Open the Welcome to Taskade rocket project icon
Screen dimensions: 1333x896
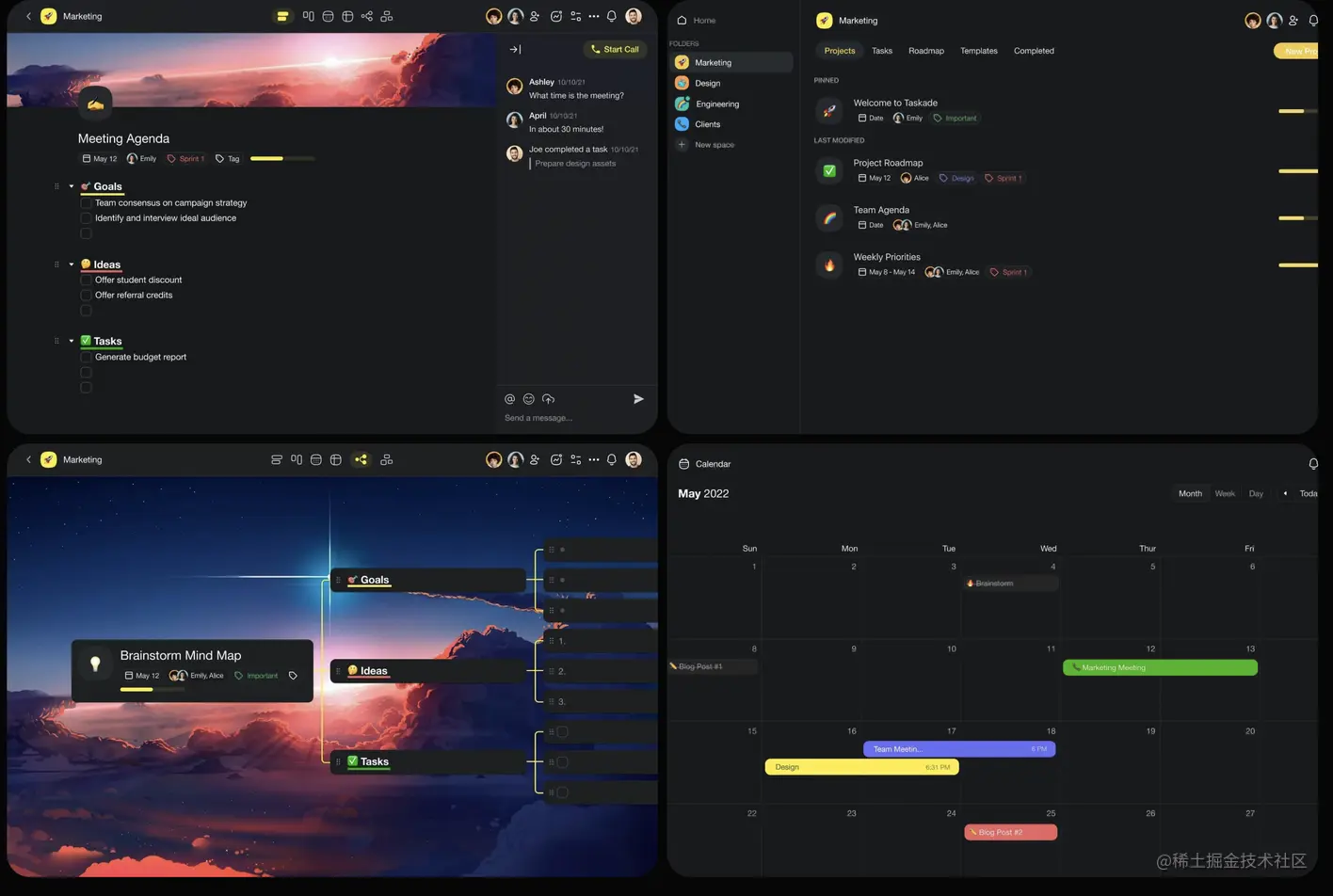828,110
